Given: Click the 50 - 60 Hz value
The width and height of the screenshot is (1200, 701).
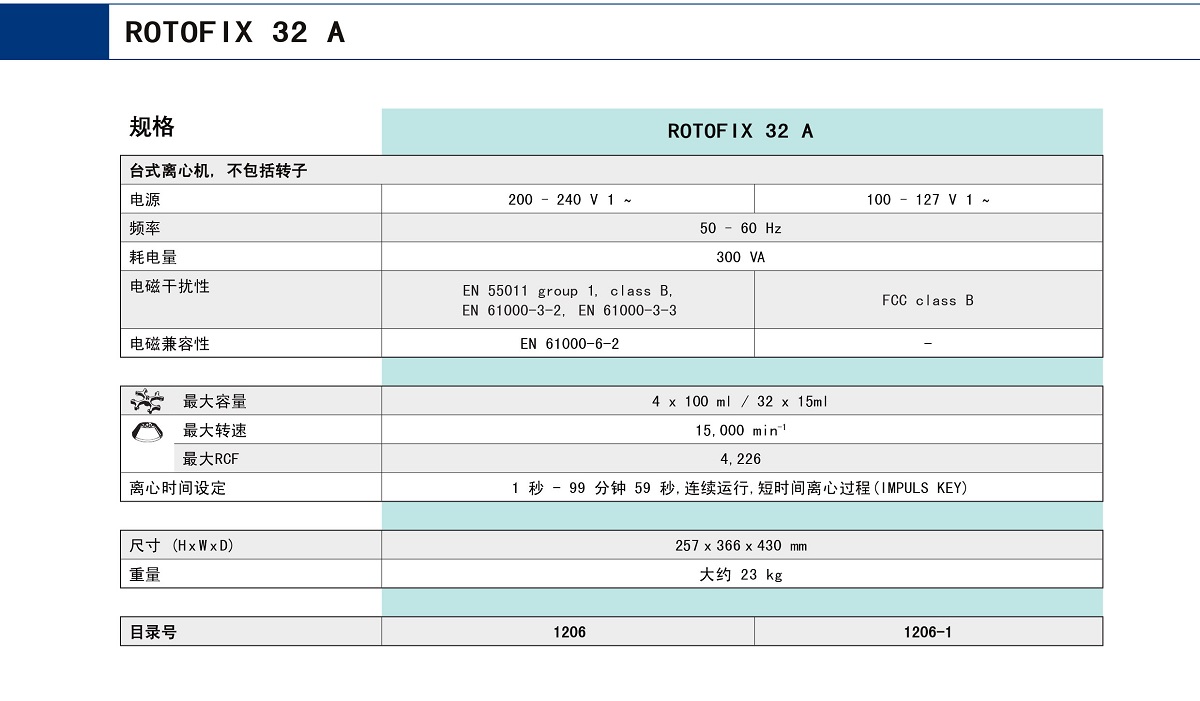Looking at the screenshot, I should coord(741,229).
